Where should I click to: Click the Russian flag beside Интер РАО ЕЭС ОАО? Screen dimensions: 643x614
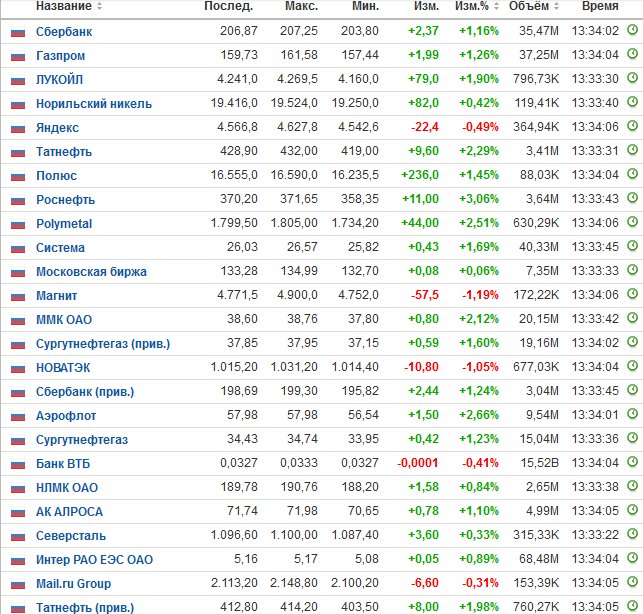(18, 561)
